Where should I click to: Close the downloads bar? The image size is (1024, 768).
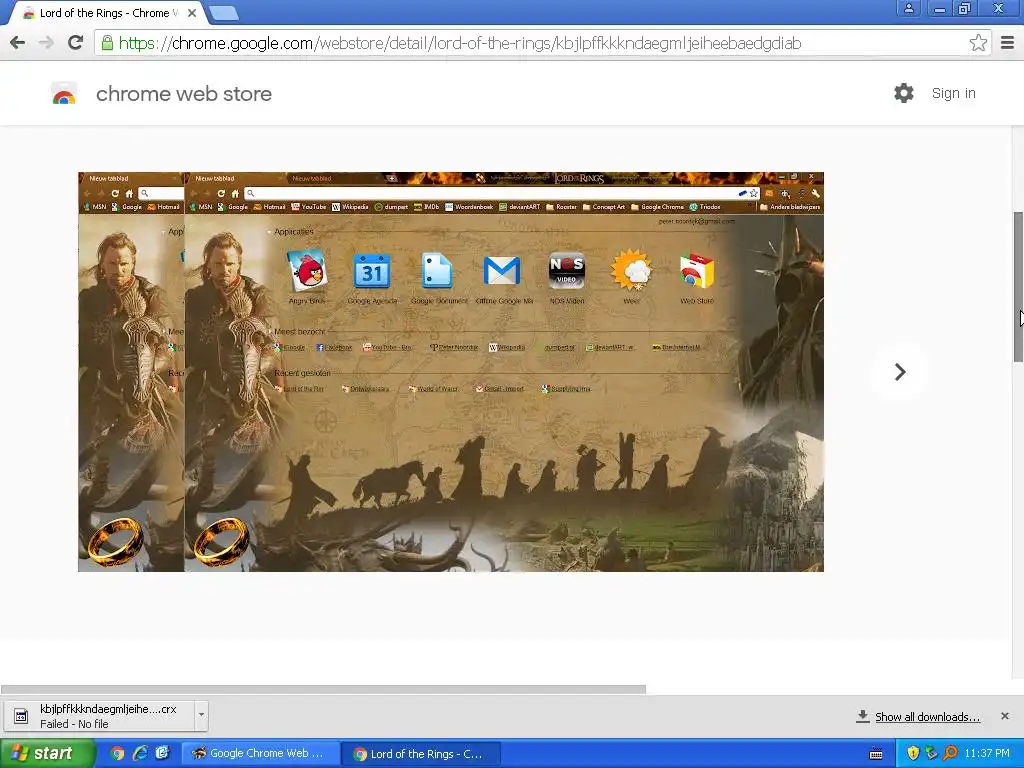1005,716
